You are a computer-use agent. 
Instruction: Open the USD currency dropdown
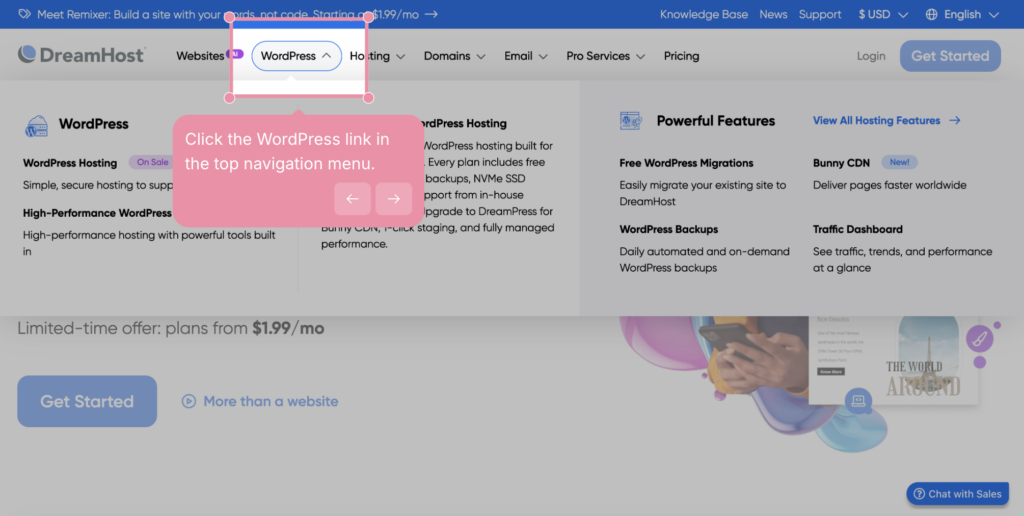click(883, 14)
